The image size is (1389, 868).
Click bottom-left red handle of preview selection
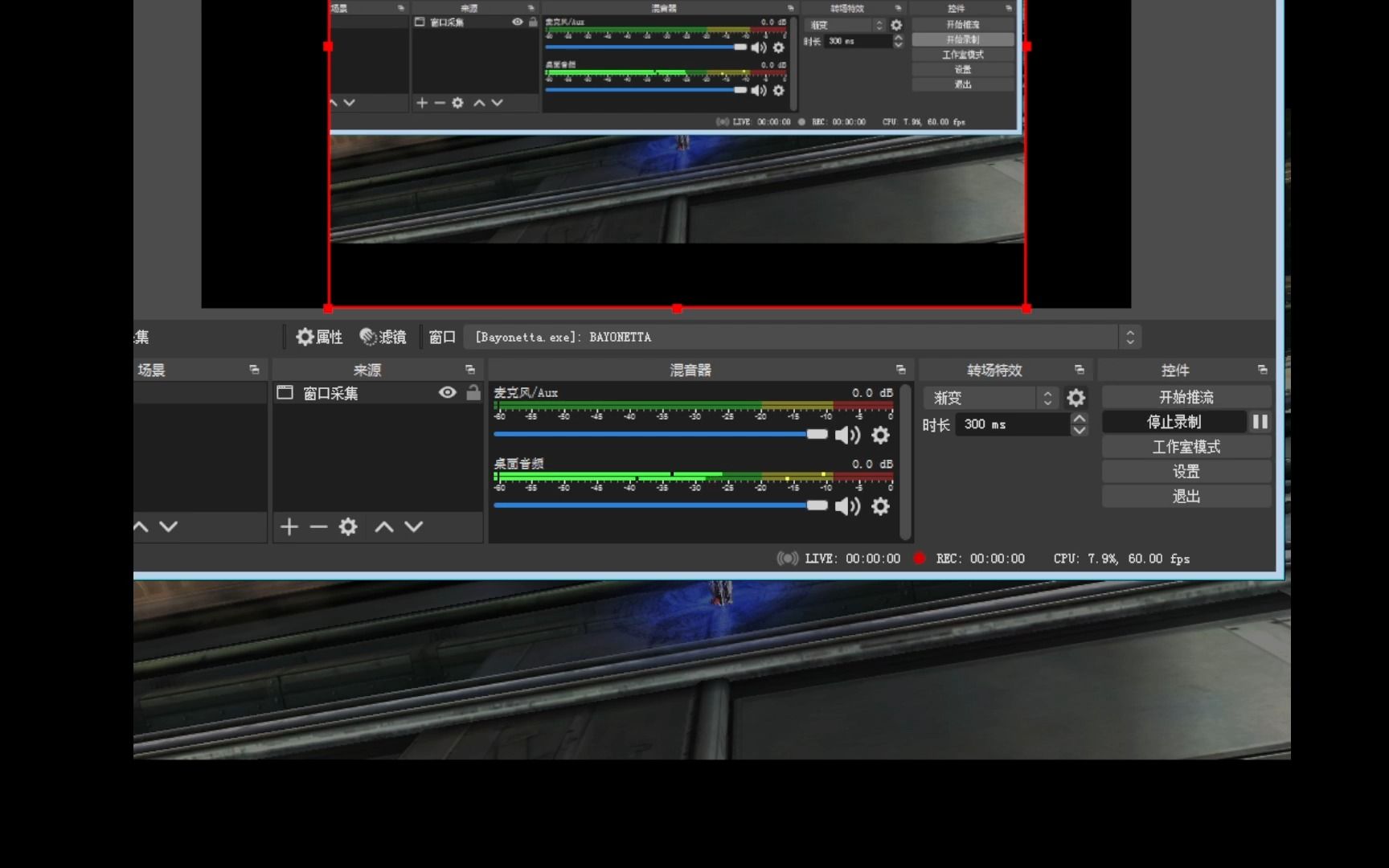pos(328,309)
